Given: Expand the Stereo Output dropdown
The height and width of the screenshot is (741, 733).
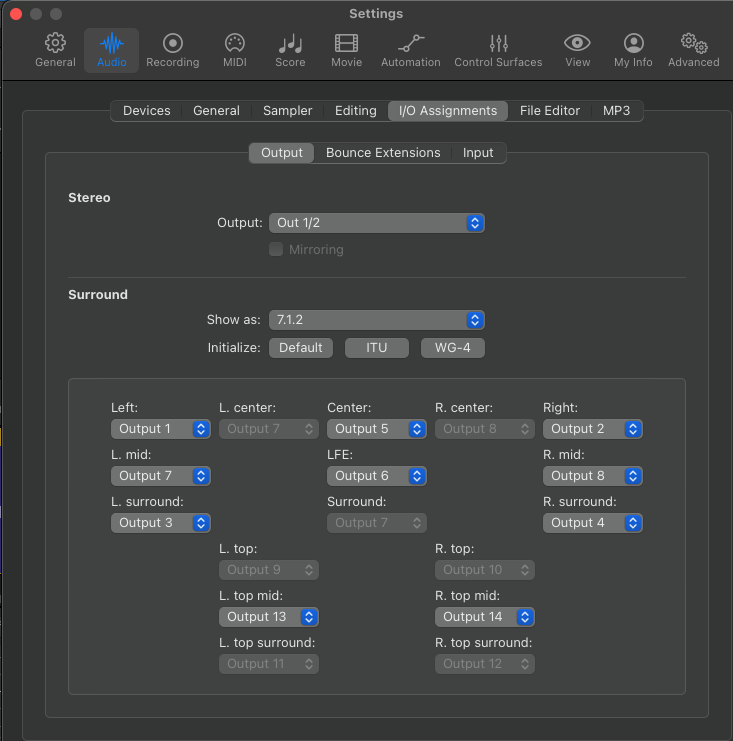Looking at the screenshot, I should pos(376,223).
